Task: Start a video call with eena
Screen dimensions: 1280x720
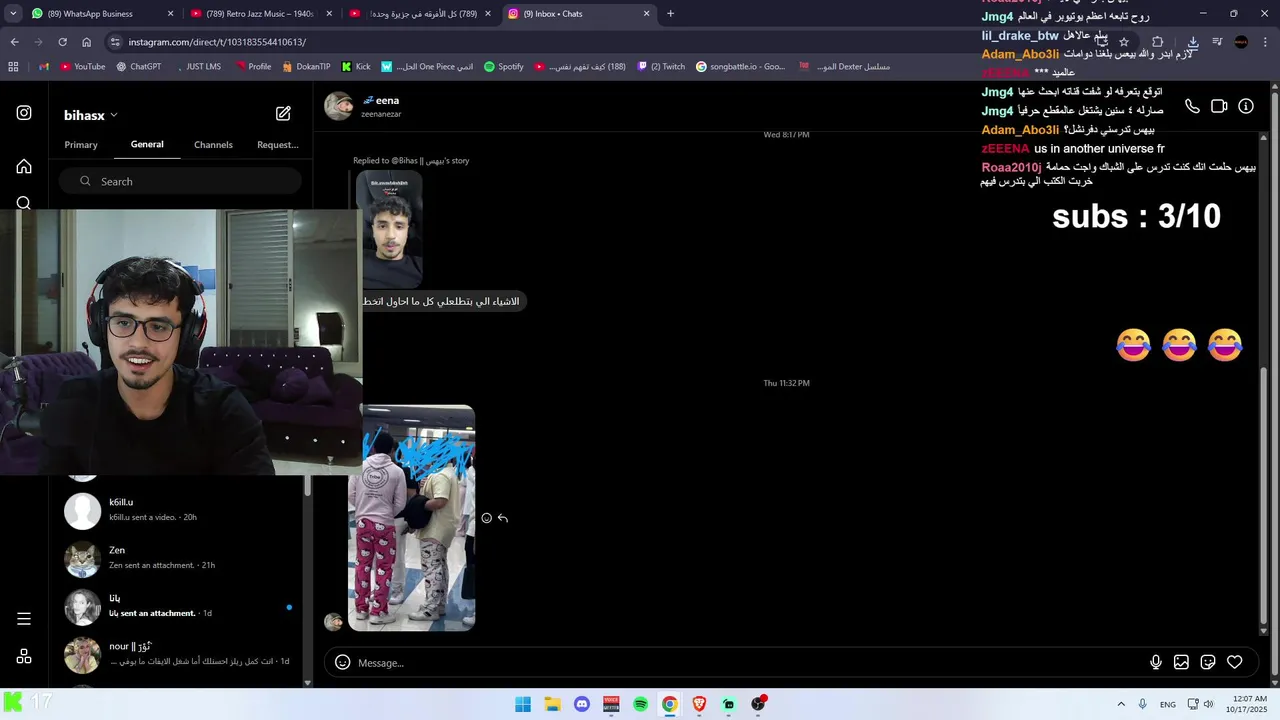Action: [x=1219, y=106]
